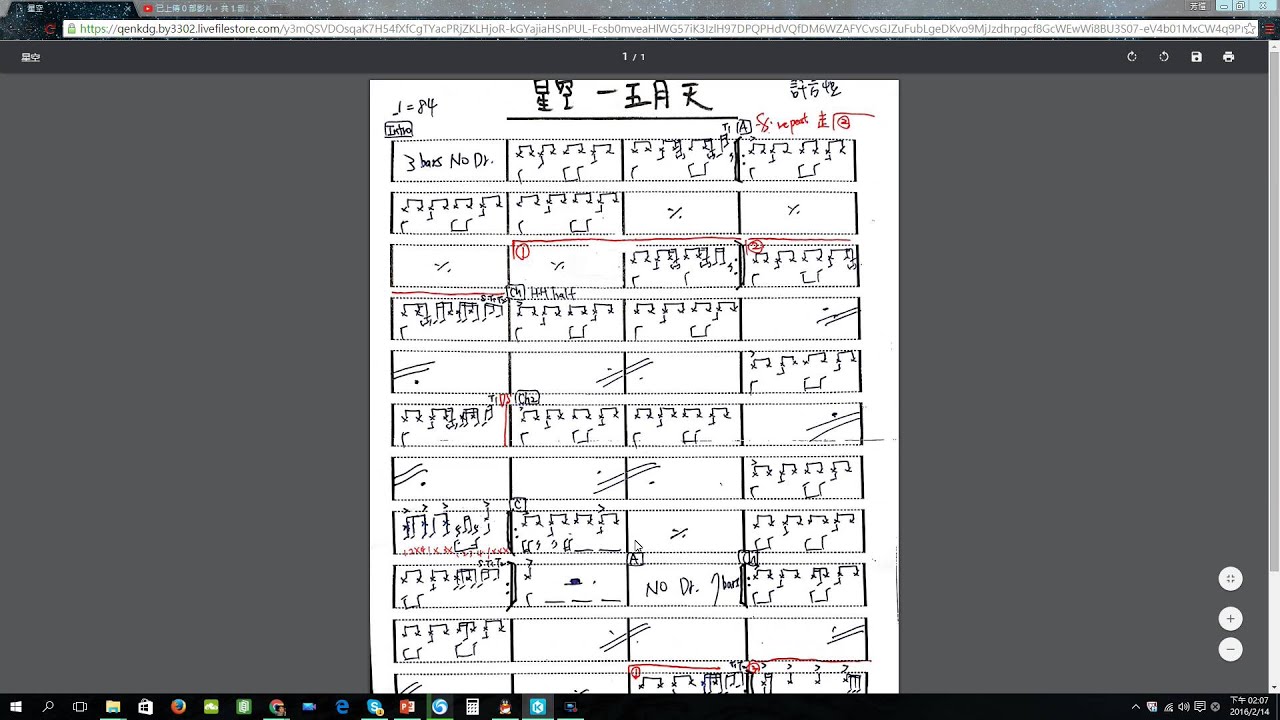
Task: Open the QQ penguin taskbar icon
Action: [x=505, y=707]
